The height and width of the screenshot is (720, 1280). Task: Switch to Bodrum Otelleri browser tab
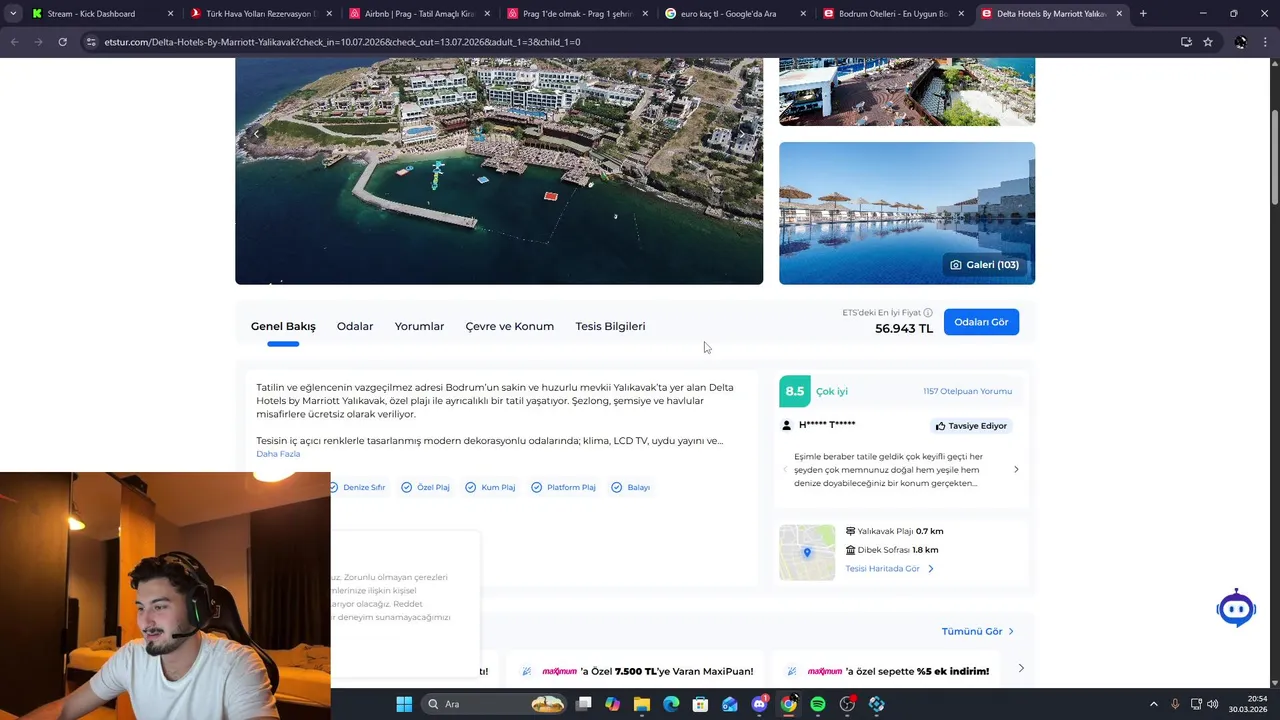click(x=893, y=14)
